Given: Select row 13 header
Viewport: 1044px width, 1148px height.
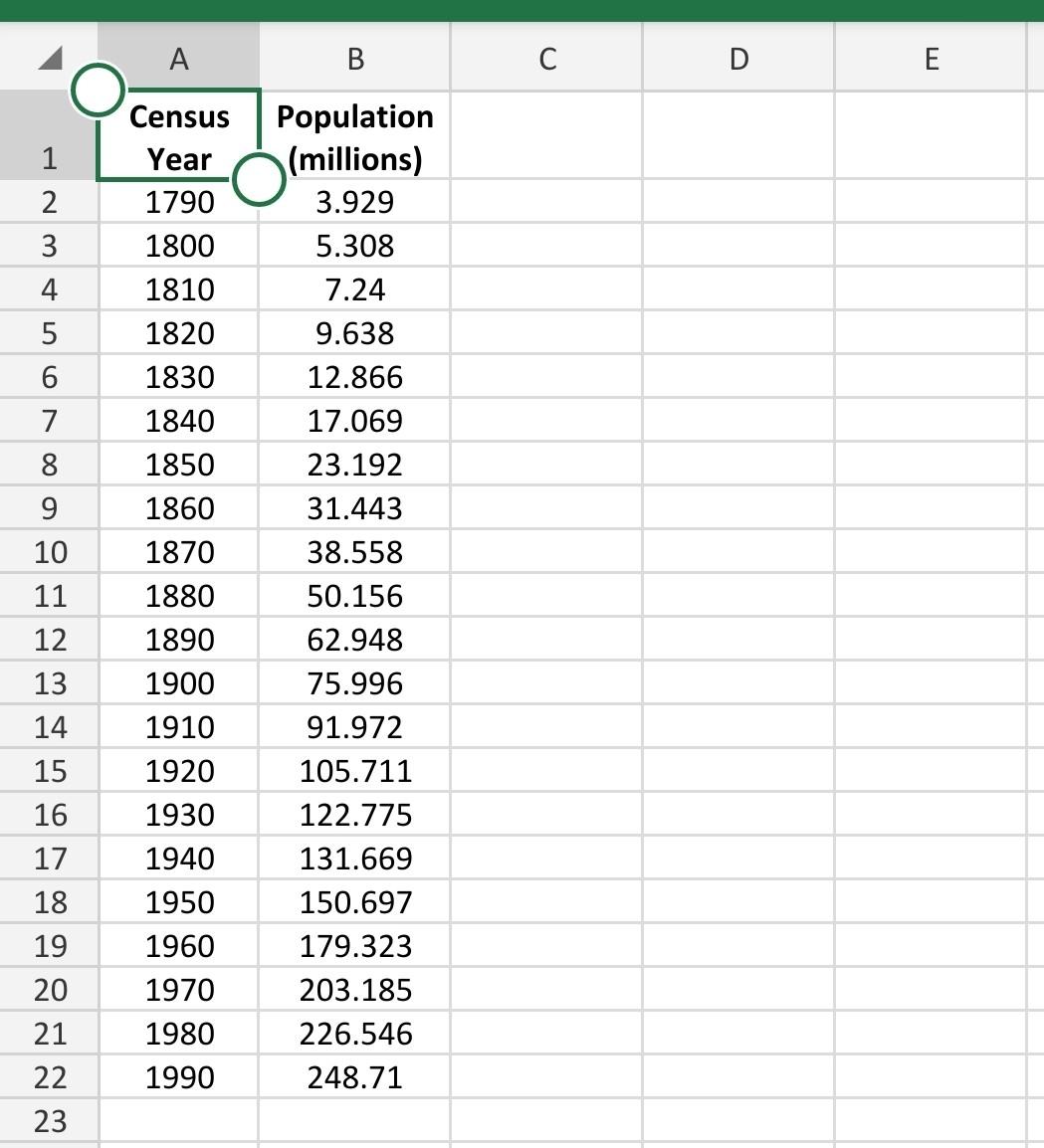Looking at the screenshot, I should point(49,683).
